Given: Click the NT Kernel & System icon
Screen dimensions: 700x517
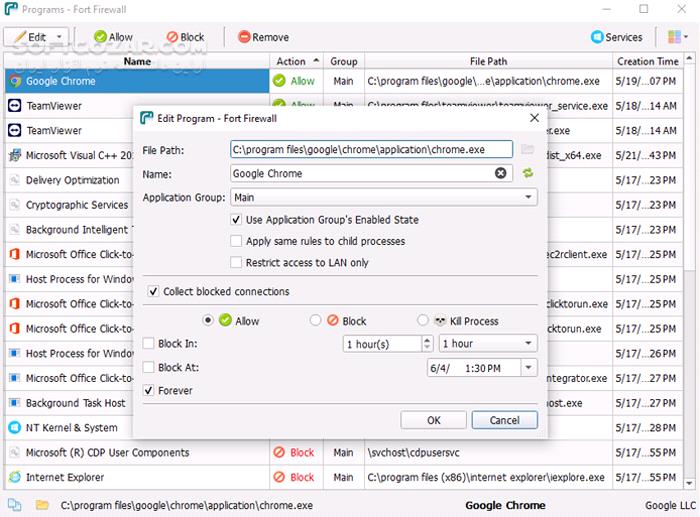Looking at the screenshot, I should (15, 428).
